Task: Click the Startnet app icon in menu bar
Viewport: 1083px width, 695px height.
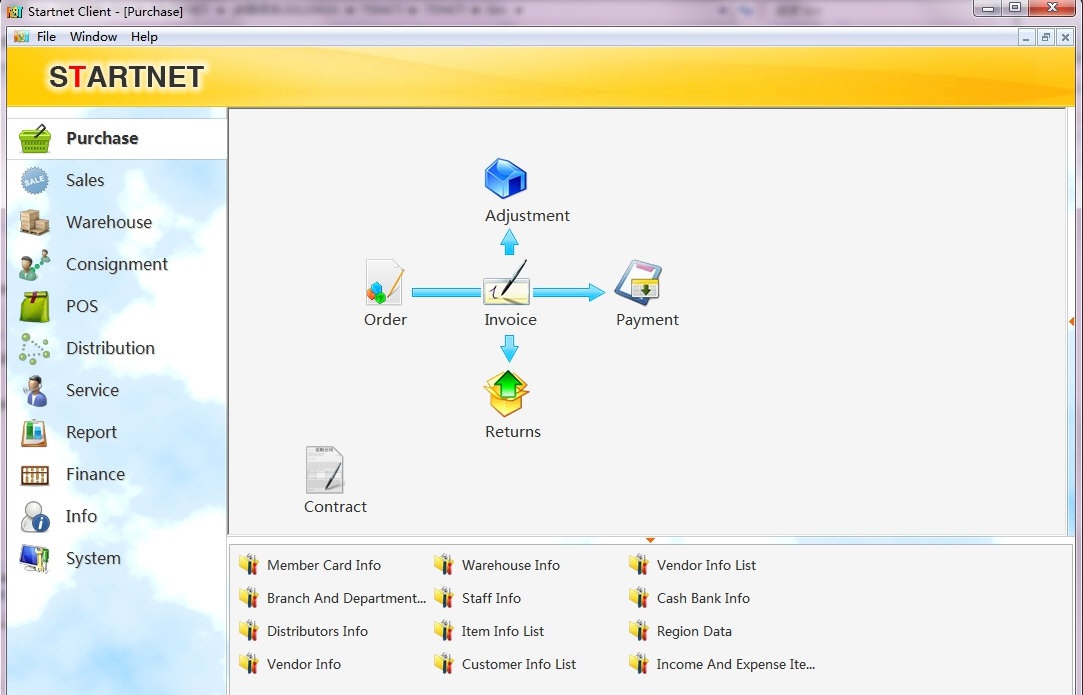Action: (21, 37)
